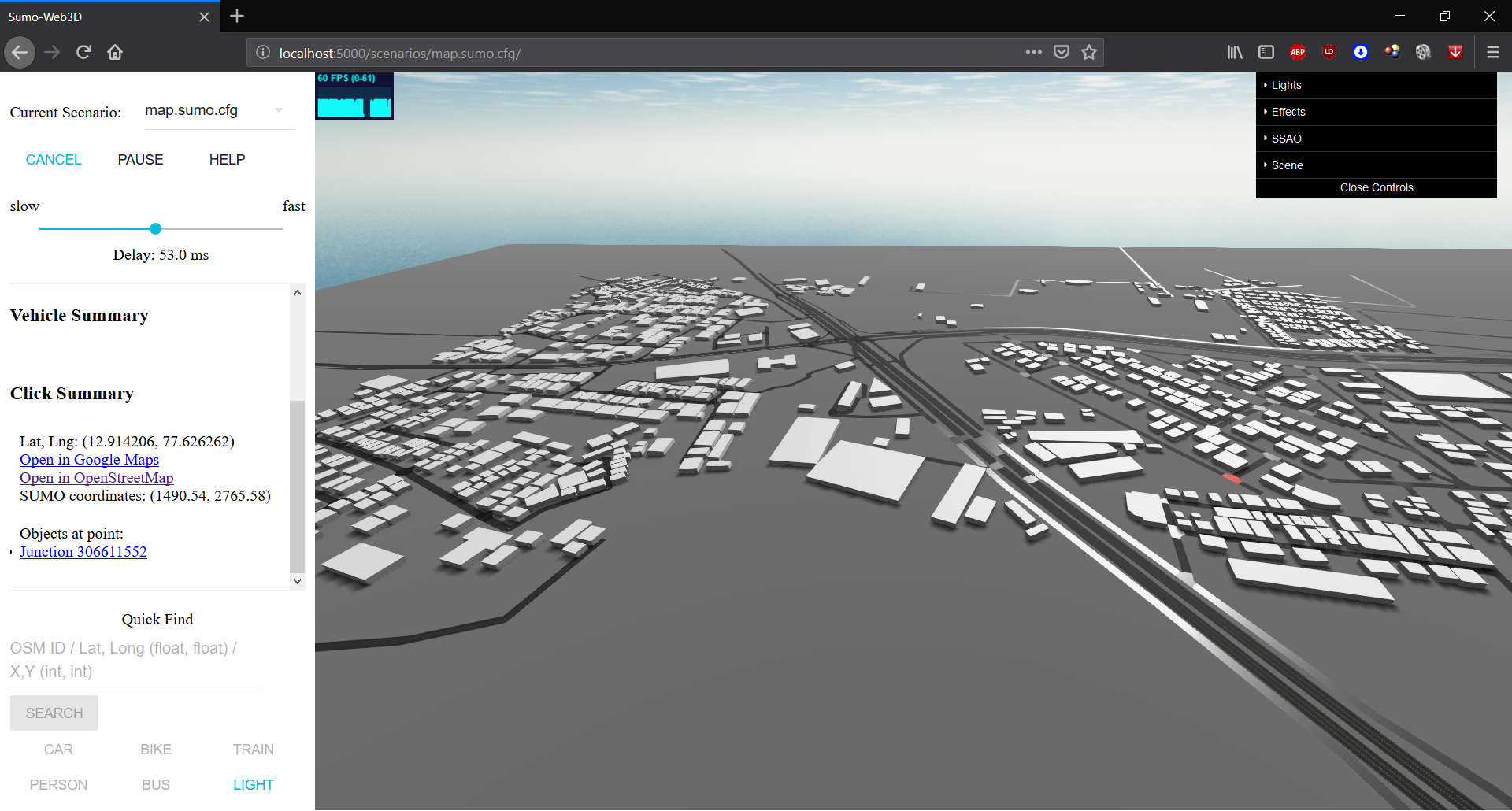Open the Adblock Plus extension icon
This screenshot has width=1512, height=811.
pos(1297,53)
